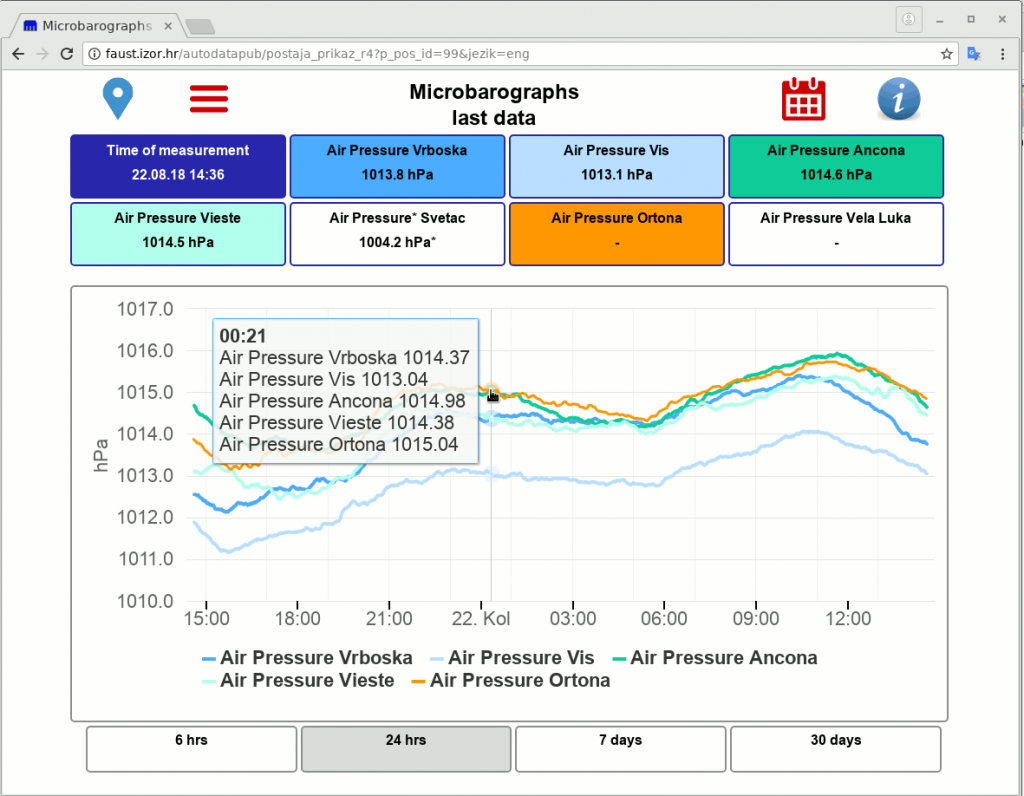Click the Google Translate extension icon
This screenshot has width=1024, height=796.
[973, 53]
